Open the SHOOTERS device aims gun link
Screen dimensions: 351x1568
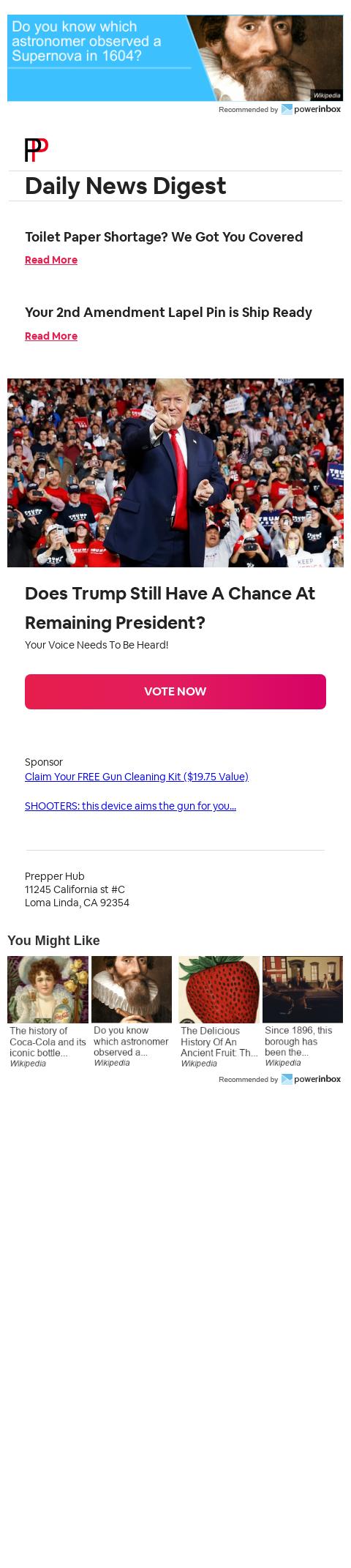(130, 806)
